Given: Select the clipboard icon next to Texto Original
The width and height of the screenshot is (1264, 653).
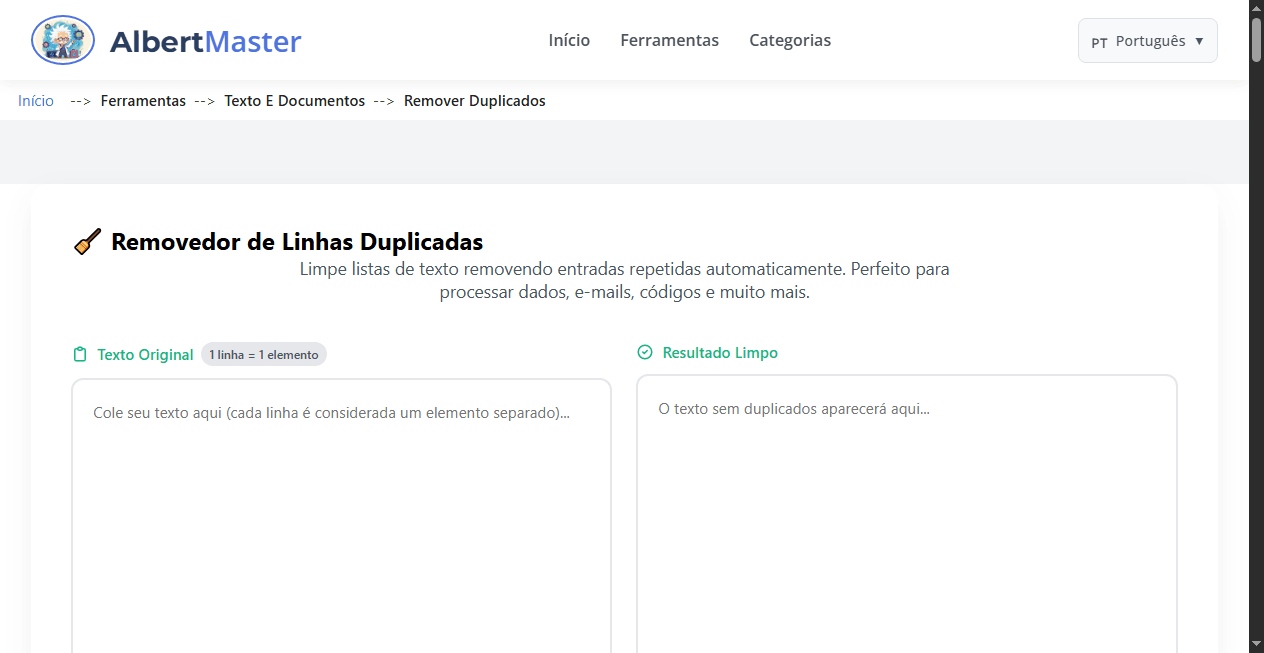Looking at the screenshot, I should tap(79, 354).
